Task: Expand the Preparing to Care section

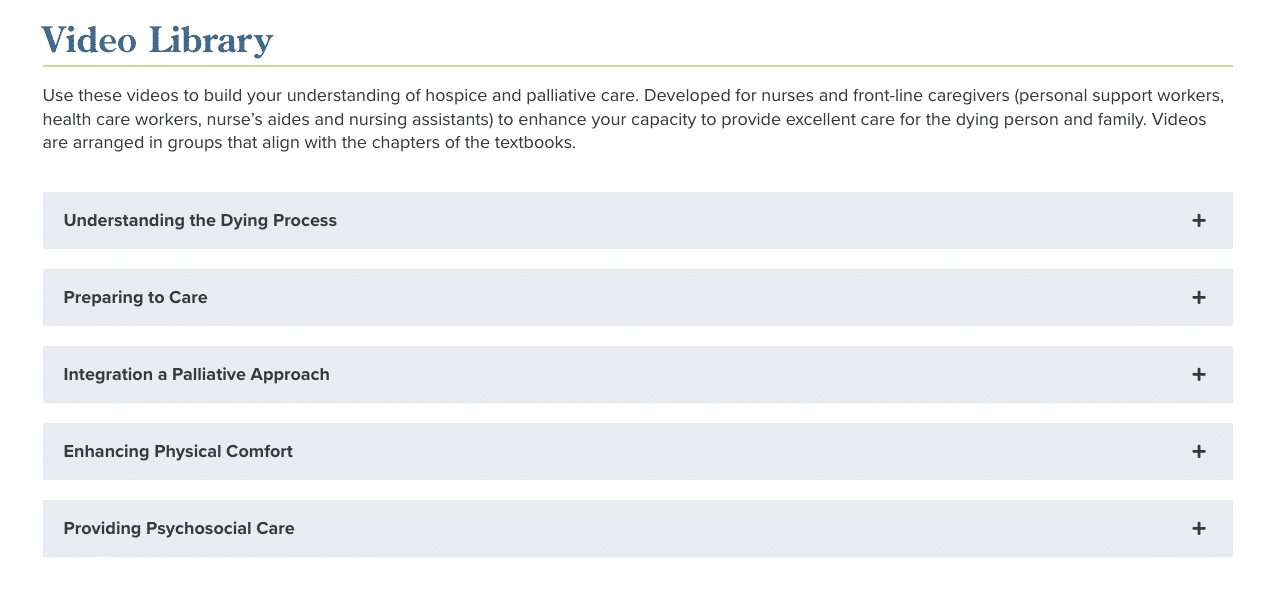Action: (637, 298)
